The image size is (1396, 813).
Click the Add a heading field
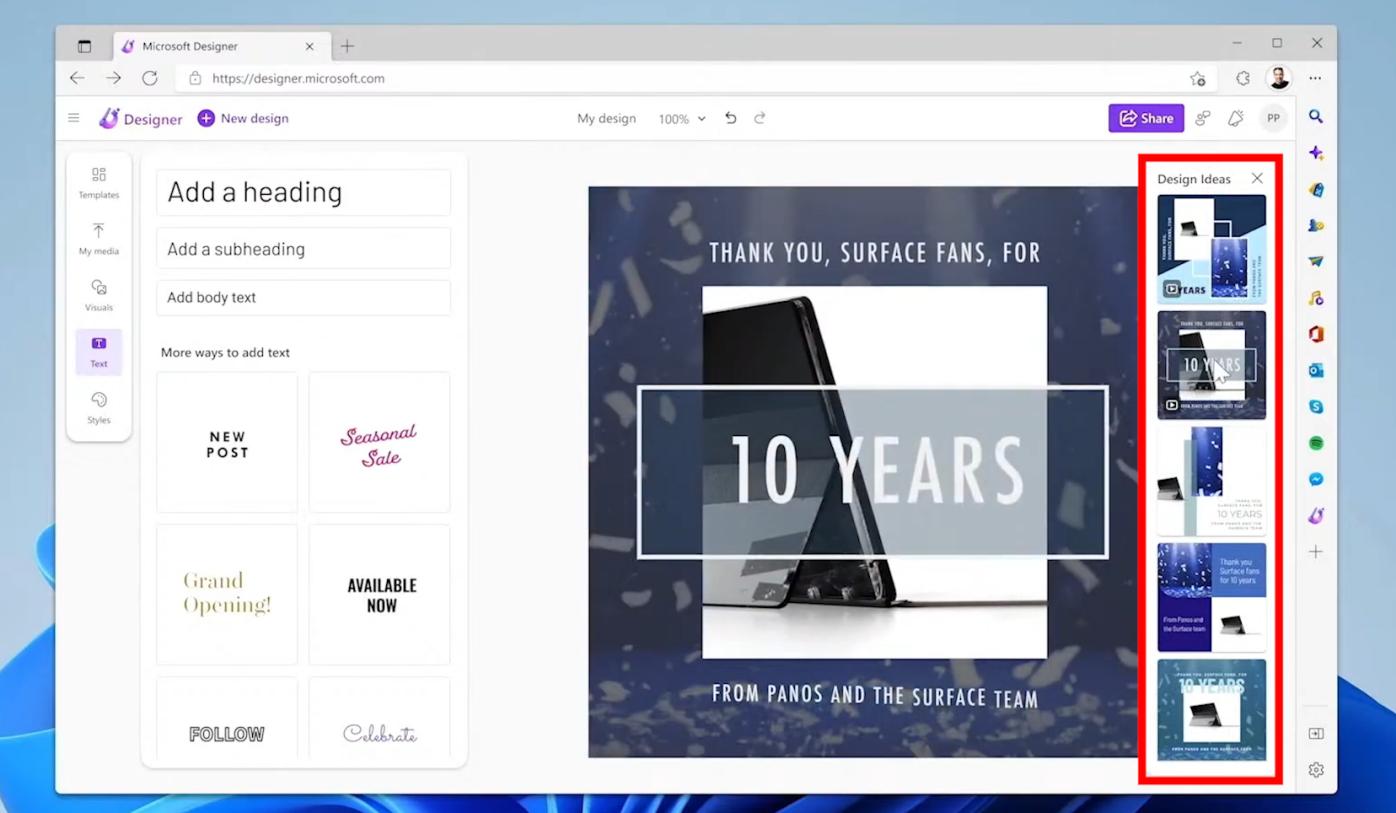click(303, 191)
